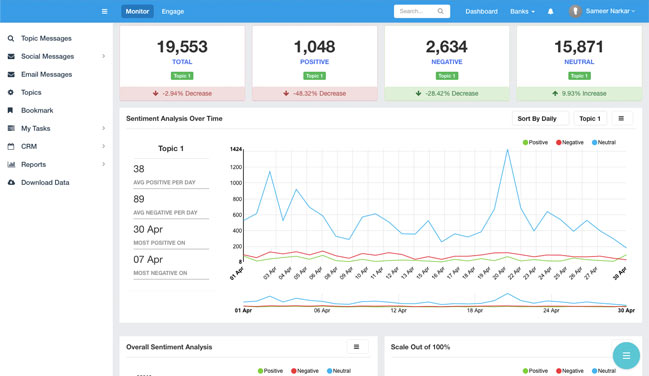Toggle Negative series in chart legend
The width and height of the screenshot is (649, 376).
[x=570, y=142]
